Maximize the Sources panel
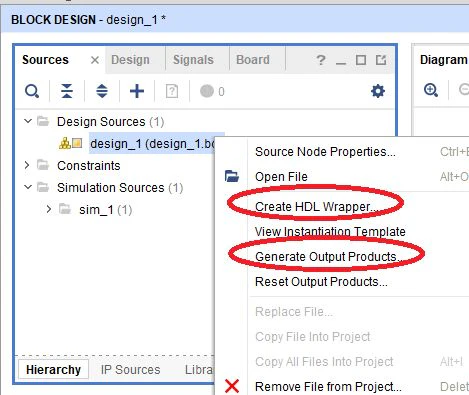 (x=361, y=60)
